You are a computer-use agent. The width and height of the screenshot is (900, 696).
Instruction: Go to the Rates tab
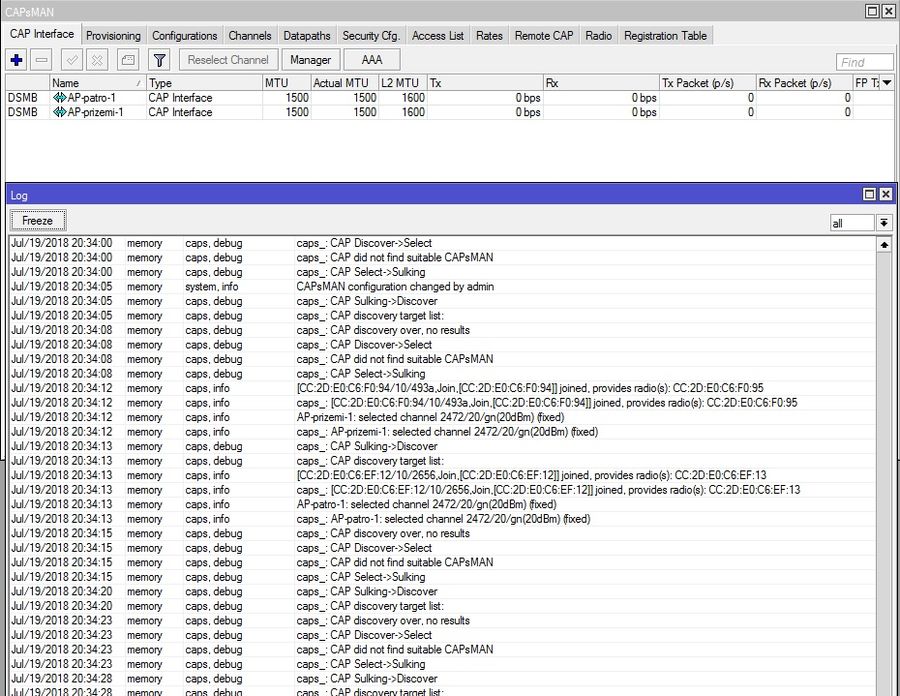(489, 36)
